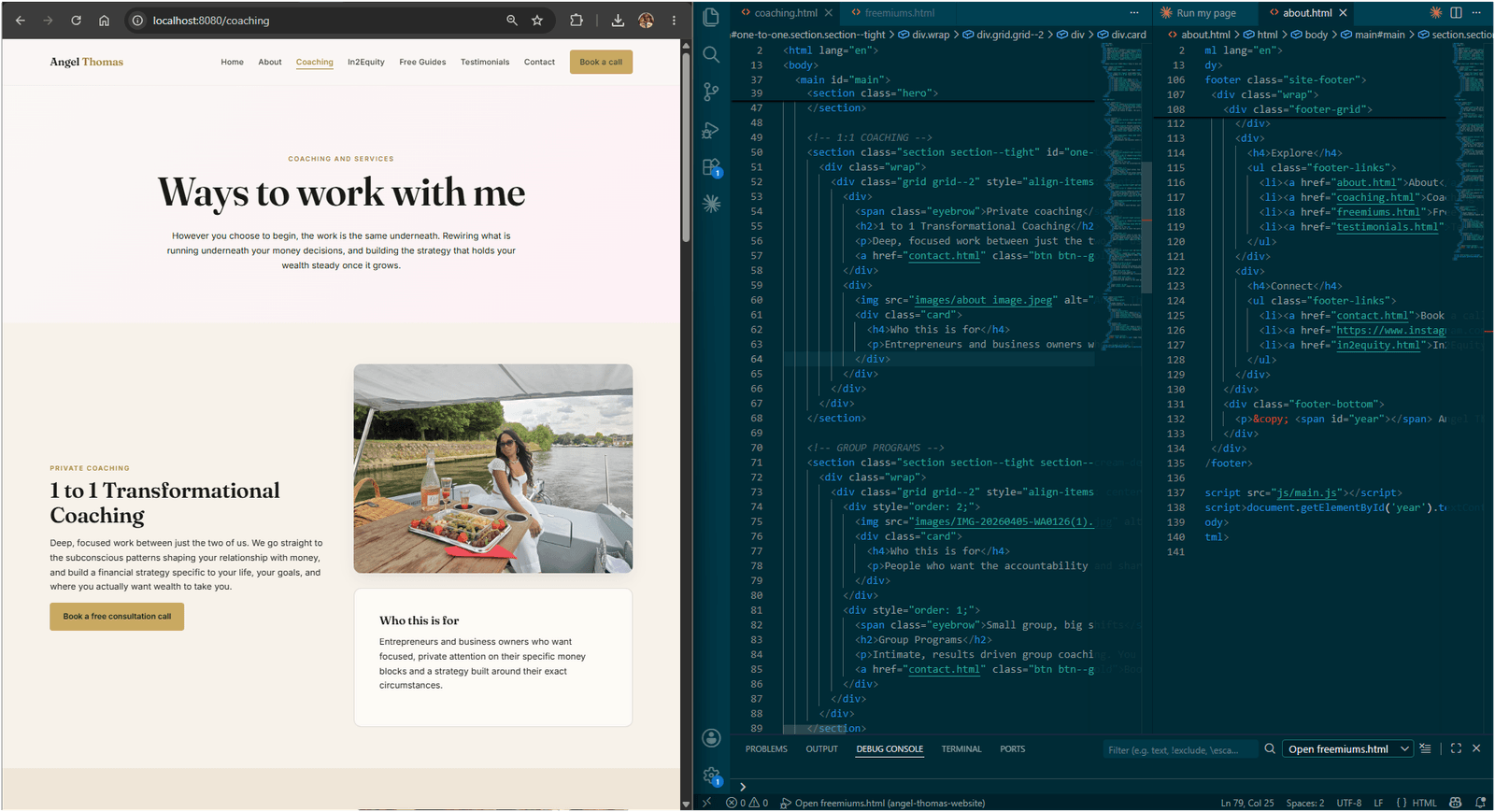Screen dimensions: 1495x812
Task: Open the browser three-dot menu
Action: click(x=674, y=20)
